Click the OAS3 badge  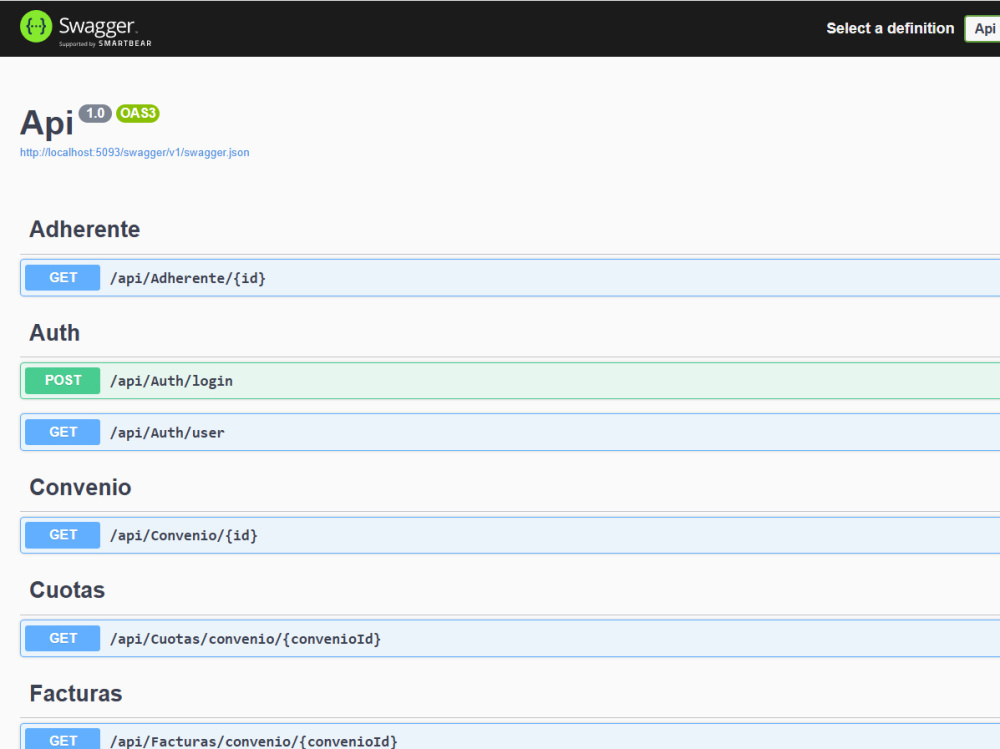pyautogui.click(x=138, y=114)
